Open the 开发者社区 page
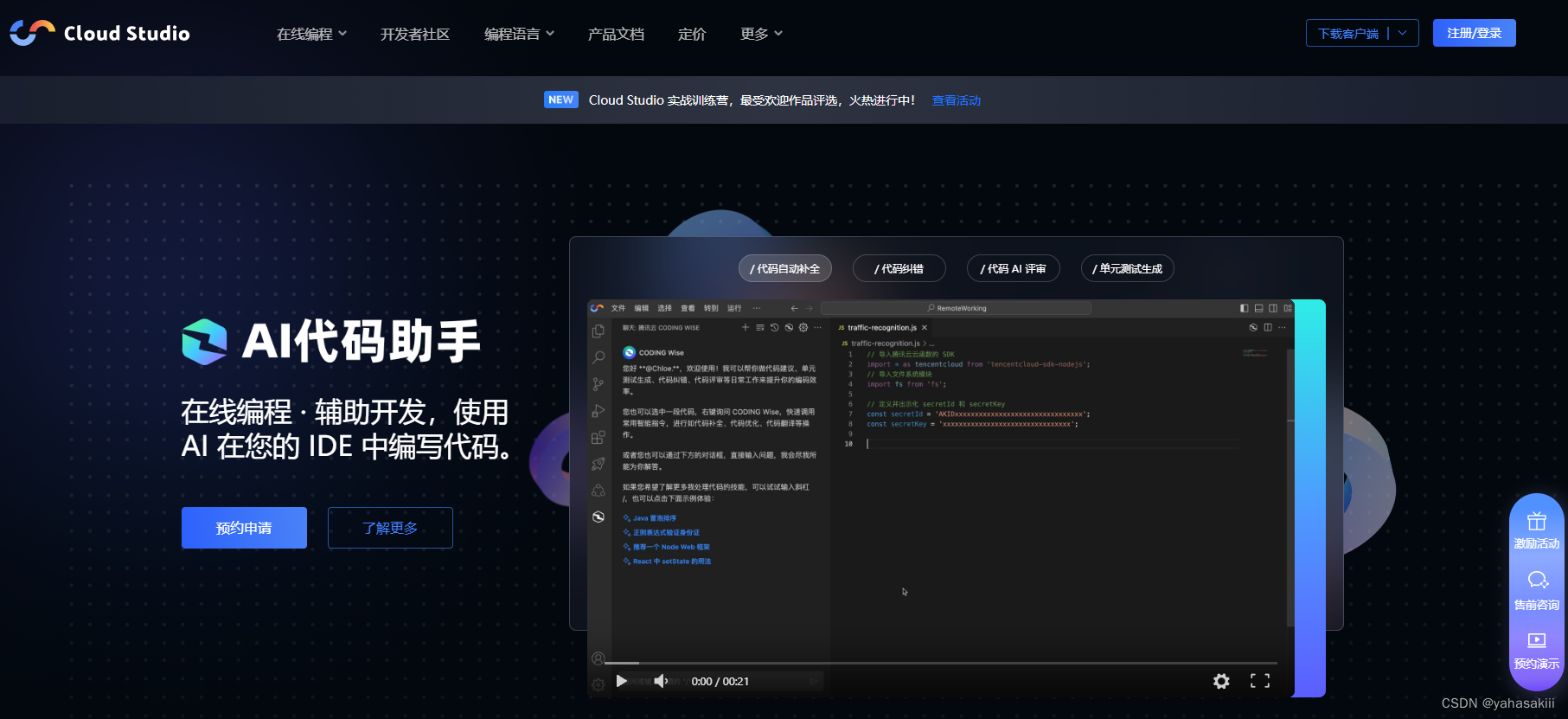 (415, 34)
